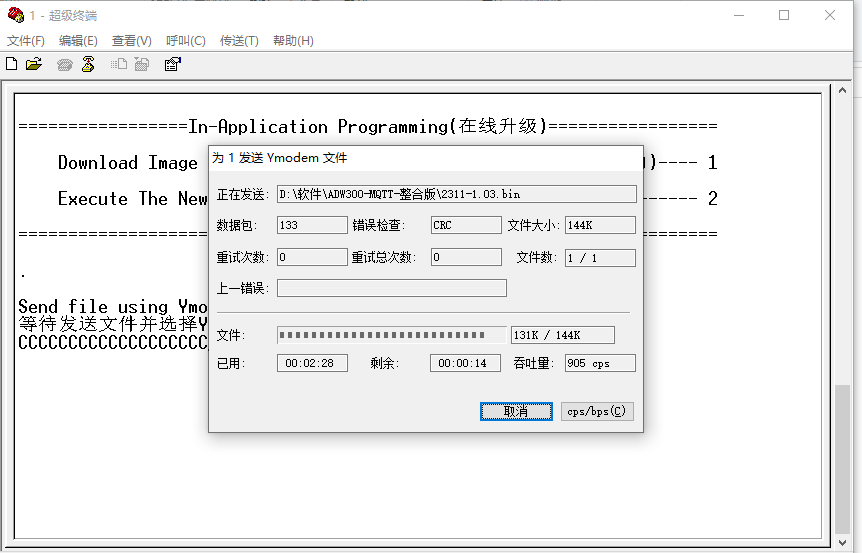Click the 正在发送 file path field
This screenshot has width=862, height=553.
[456, 194]
